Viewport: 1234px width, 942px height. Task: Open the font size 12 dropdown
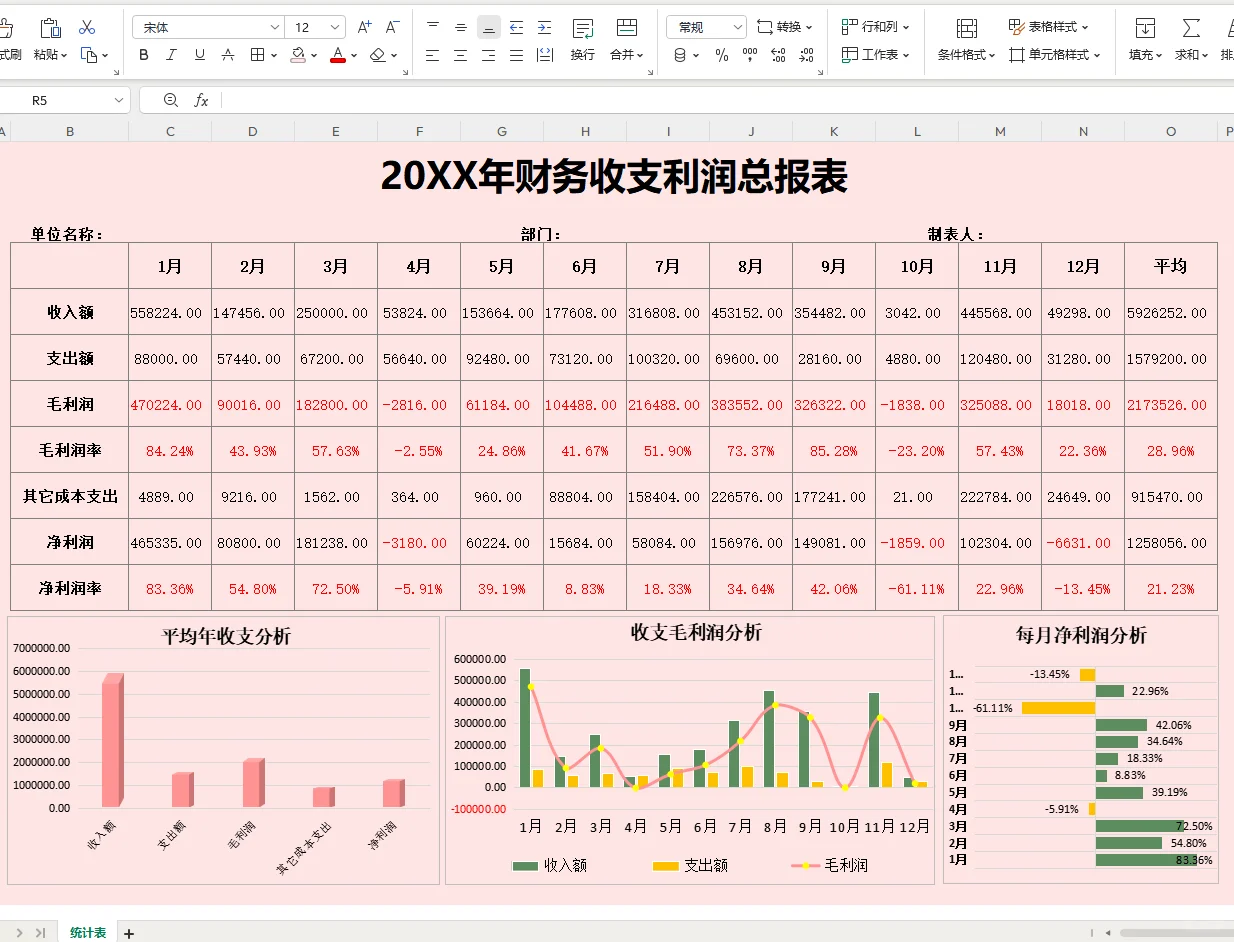336,27
